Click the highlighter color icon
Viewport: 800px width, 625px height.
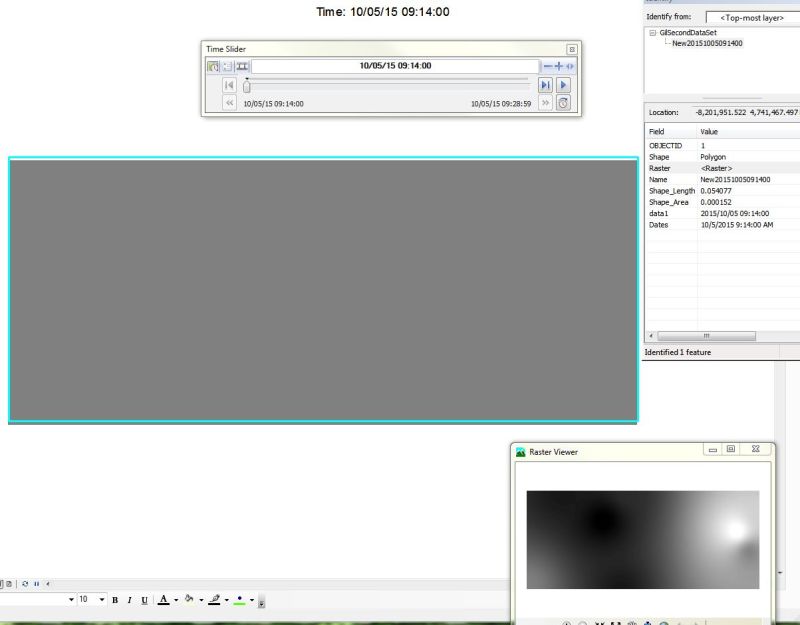pos(190,600)
